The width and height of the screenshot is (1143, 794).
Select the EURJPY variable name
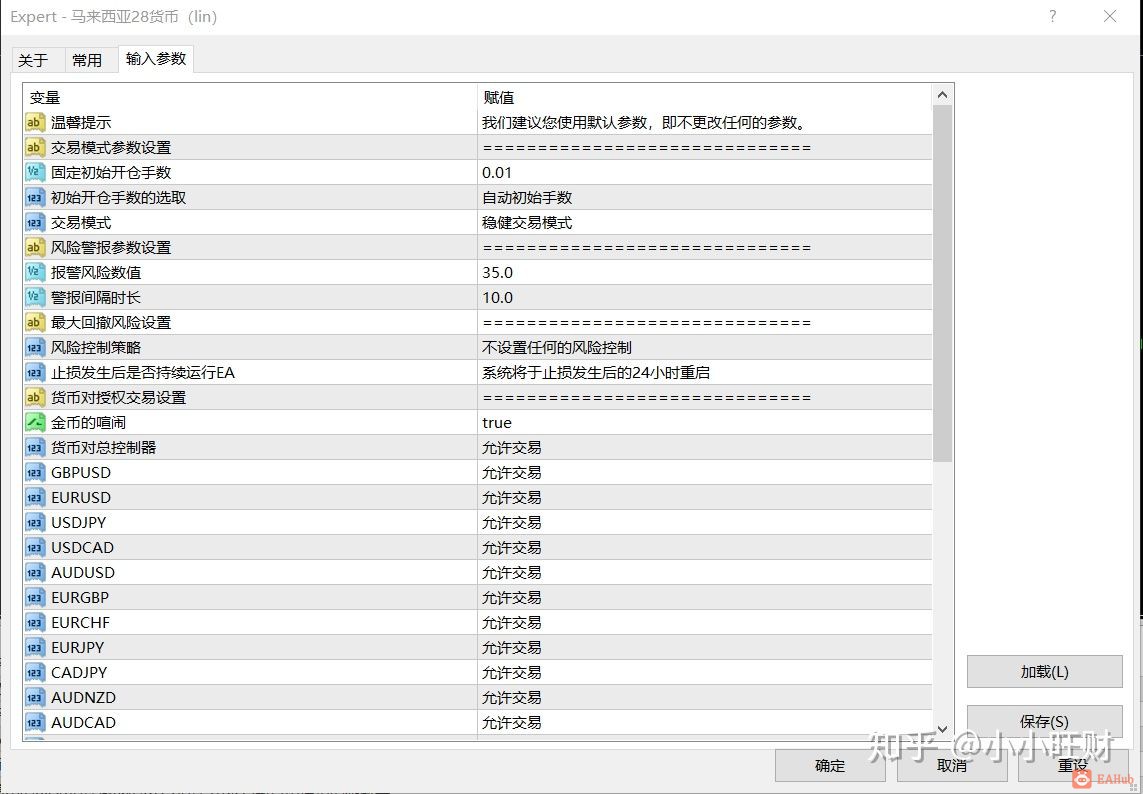coord(77,647)
